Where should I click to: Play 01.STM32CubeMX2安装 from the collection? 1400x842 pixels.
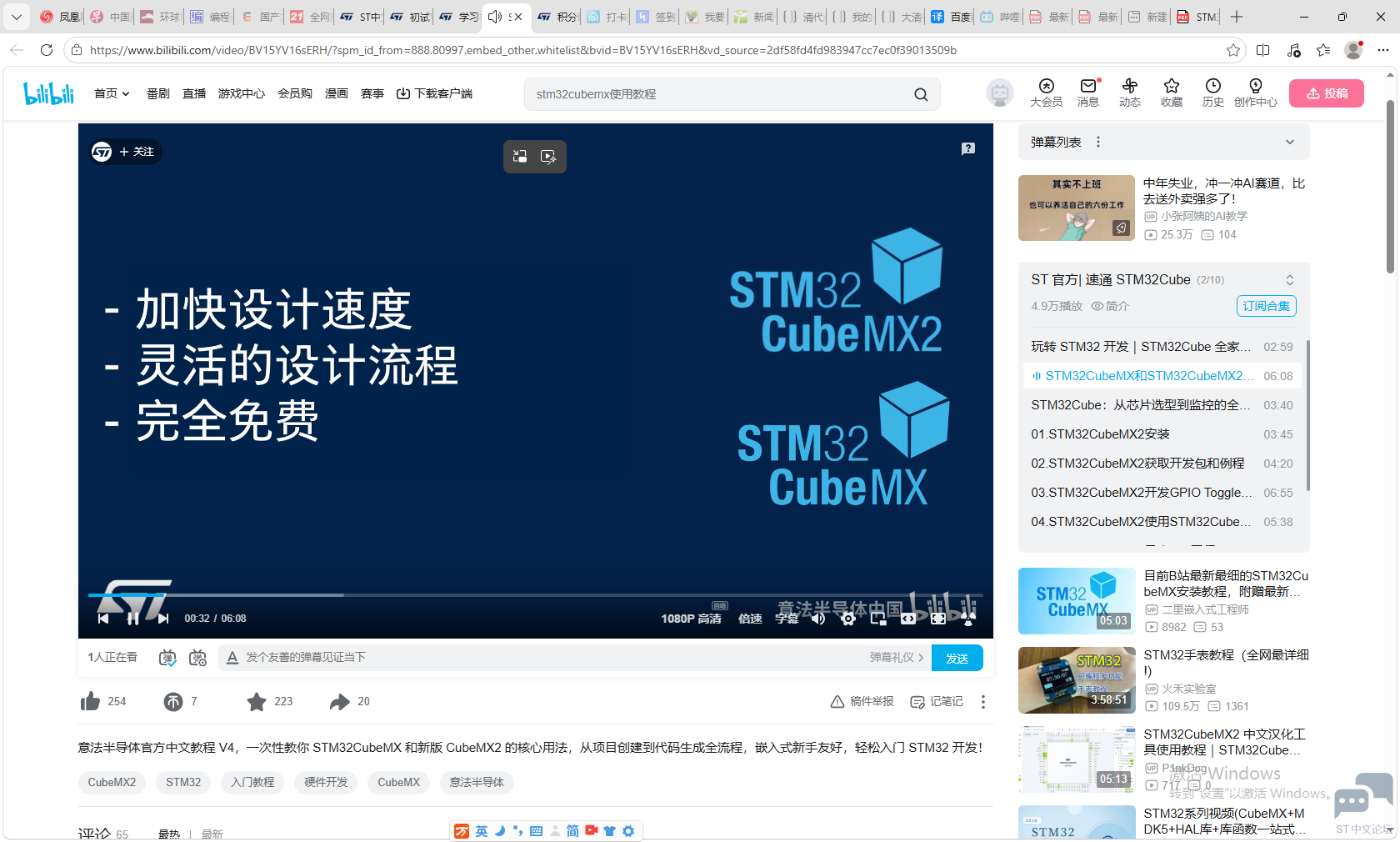[1162, 434]
